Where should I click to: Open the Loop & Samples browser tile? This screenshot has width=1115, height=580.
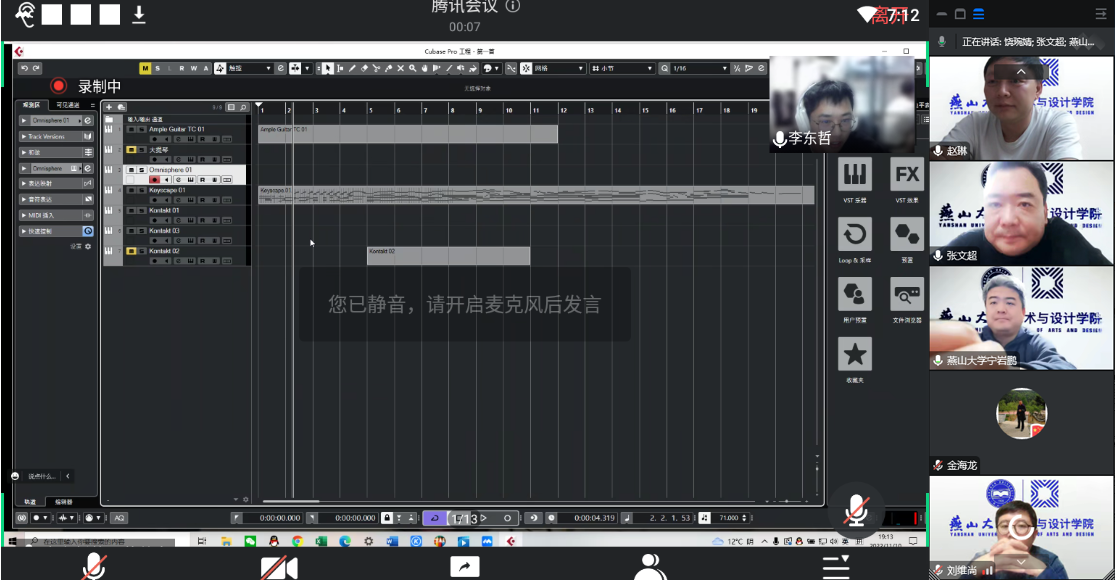(x=854, y=236)
